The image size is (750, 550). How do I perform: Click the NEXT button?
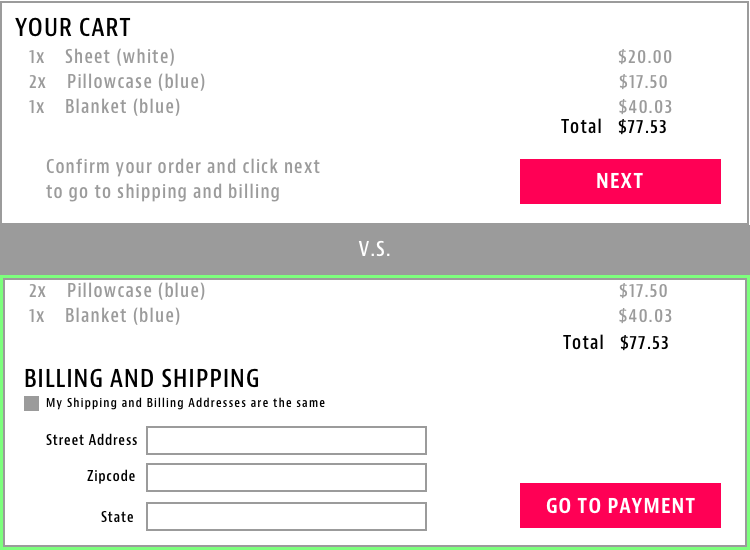coord(620,181)
